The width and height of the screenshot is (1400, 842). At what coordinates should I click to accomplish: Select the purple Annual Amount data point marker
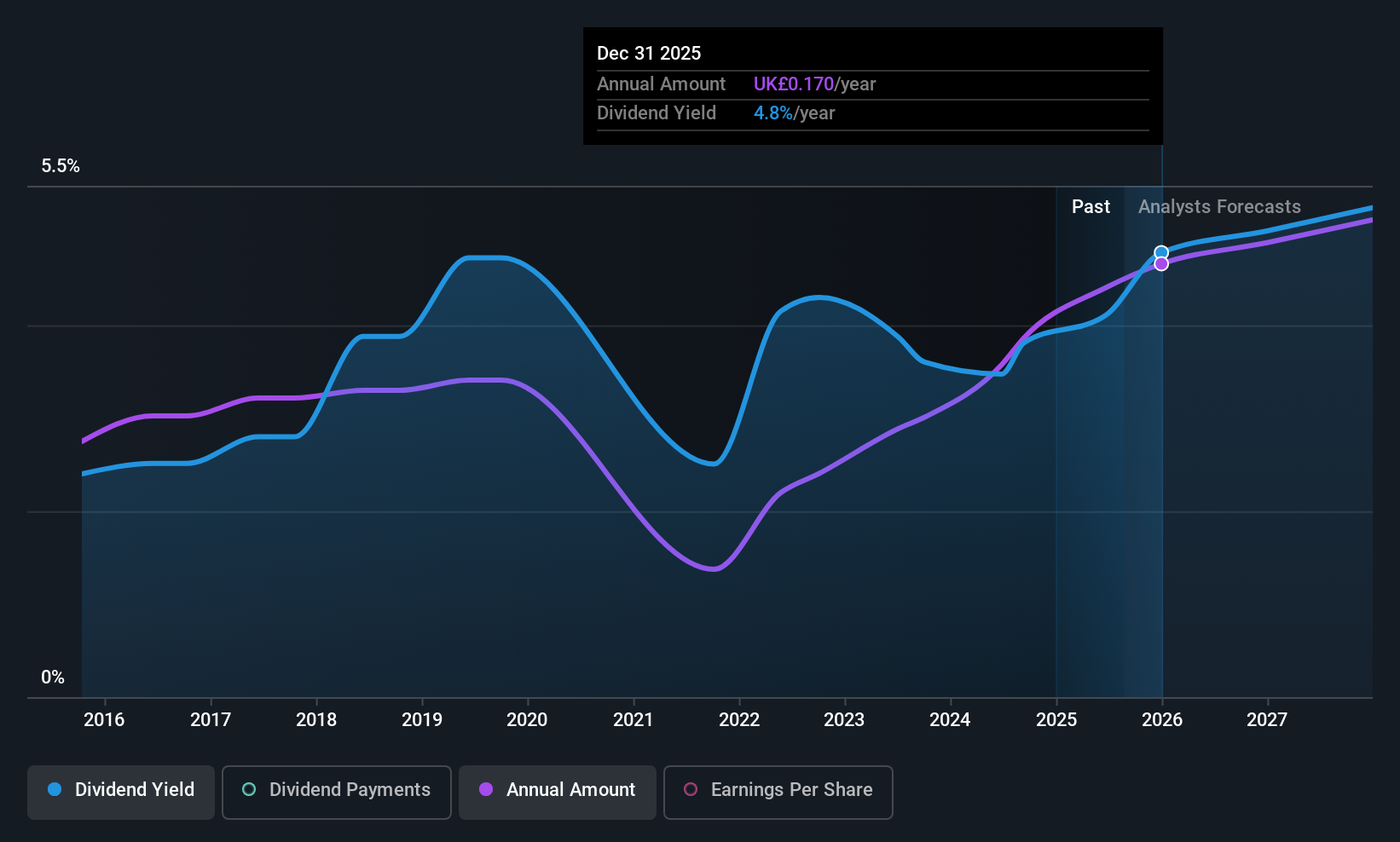1161,264
